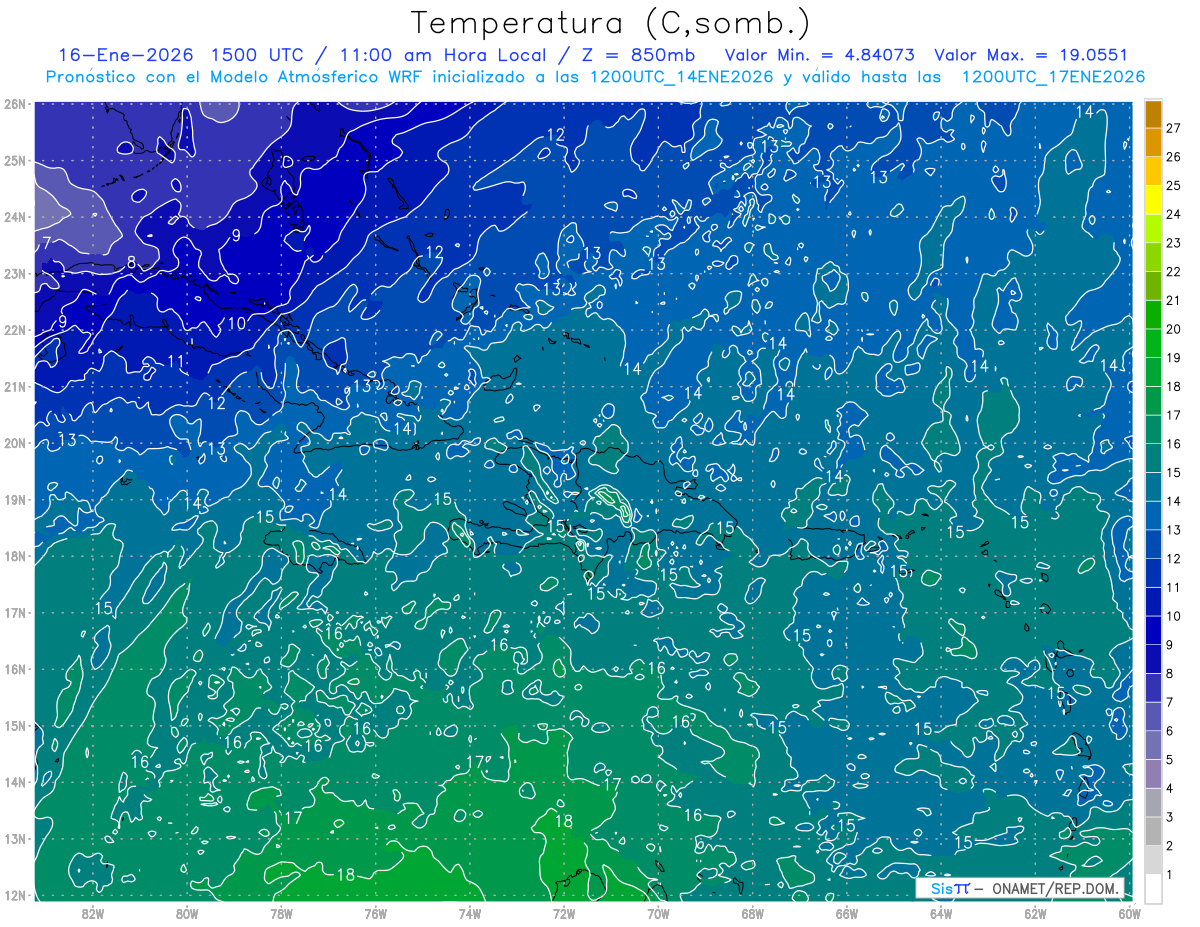The image size is (1200, 927).
Task: Click the "12N" latitude axis label
Action: [15, 895]
